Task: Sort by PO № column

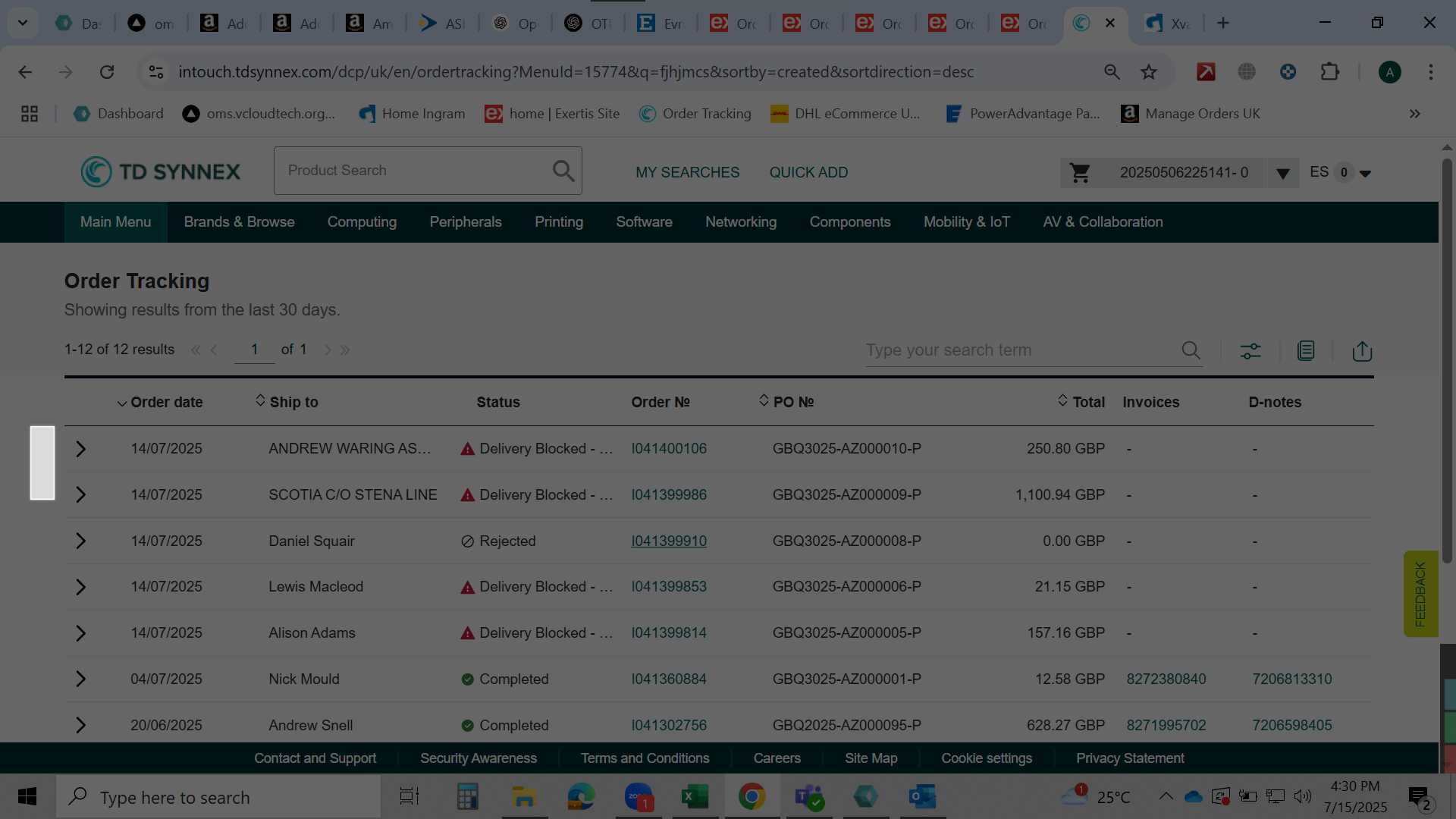Action: point(786,402)
